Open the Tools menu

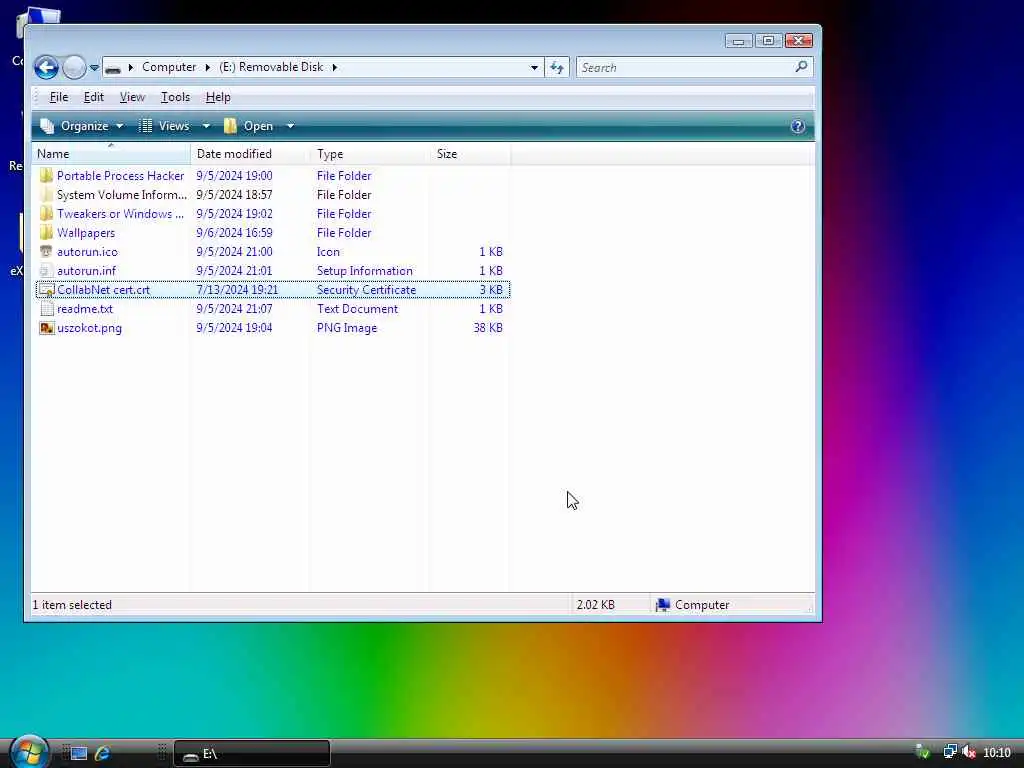pos(175,97)
